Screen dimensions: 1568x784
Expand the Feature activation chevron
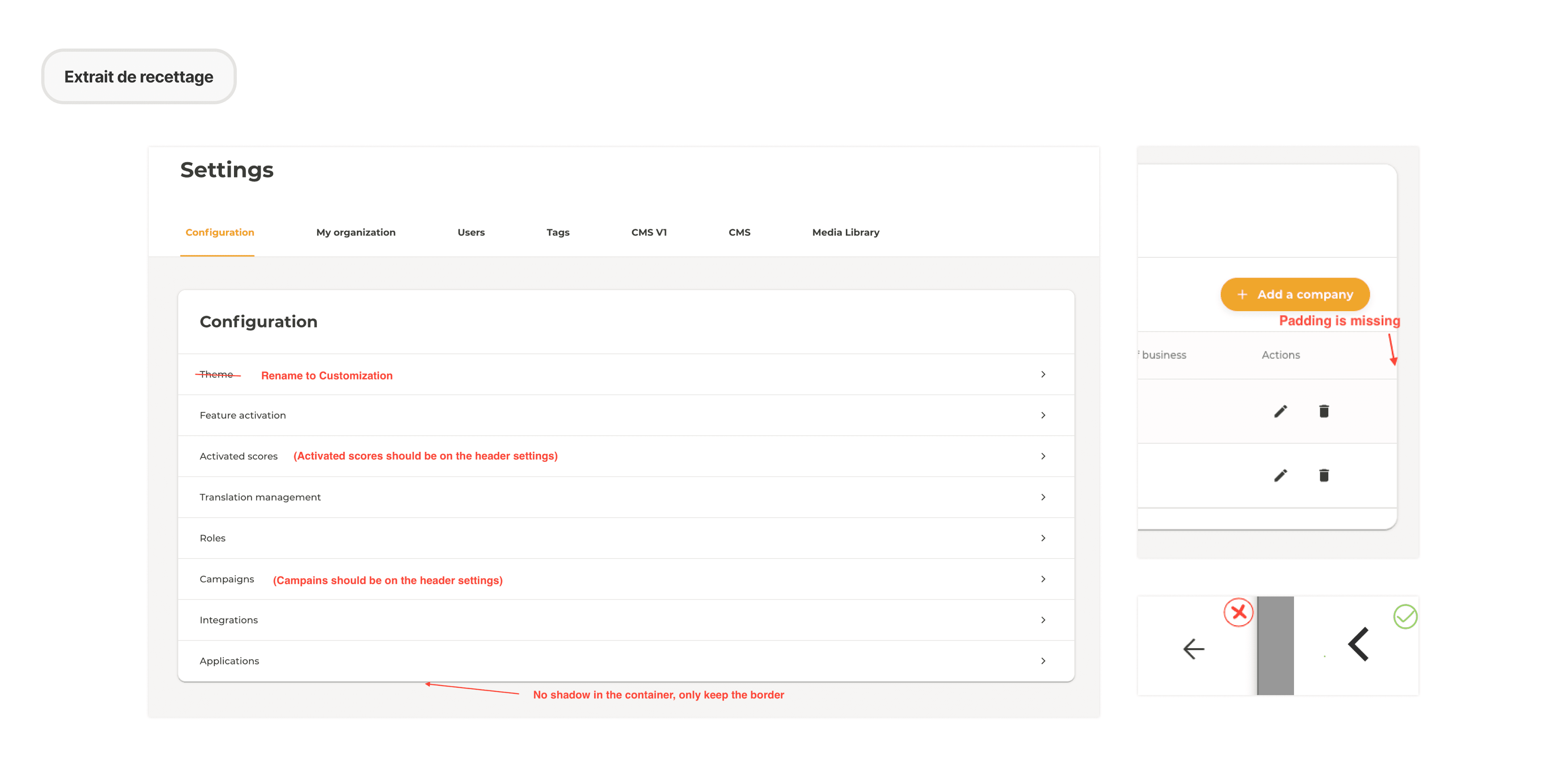click(x=1043, y=415)
